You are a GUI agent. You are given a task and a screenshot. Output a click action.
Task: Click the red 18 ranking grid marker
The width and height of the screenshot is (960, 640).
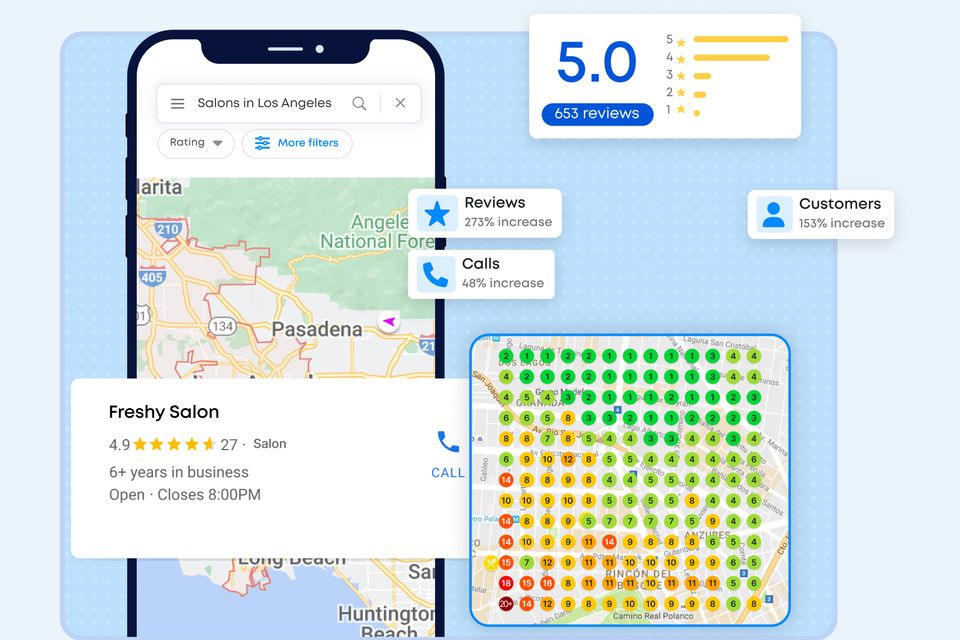[x=506, y=583]
